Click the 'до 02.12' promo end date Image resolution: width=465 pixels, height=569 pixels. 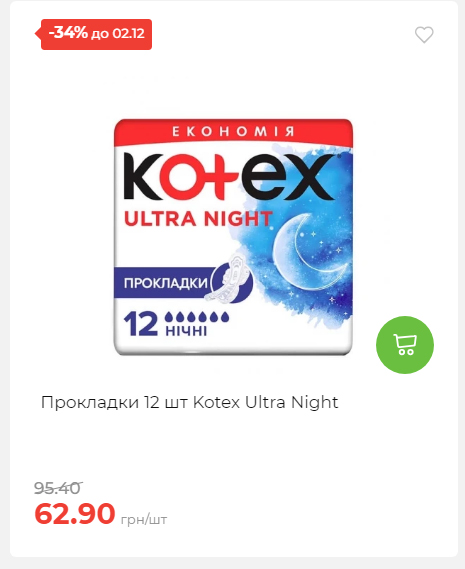(118, 34)
